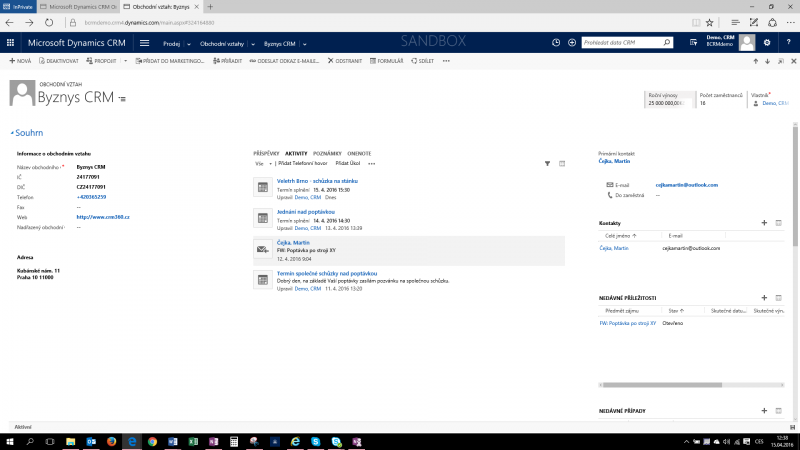800x450 pixels.
Task: Switch to Poznámky tab
Action: click(x=327, y=154)
